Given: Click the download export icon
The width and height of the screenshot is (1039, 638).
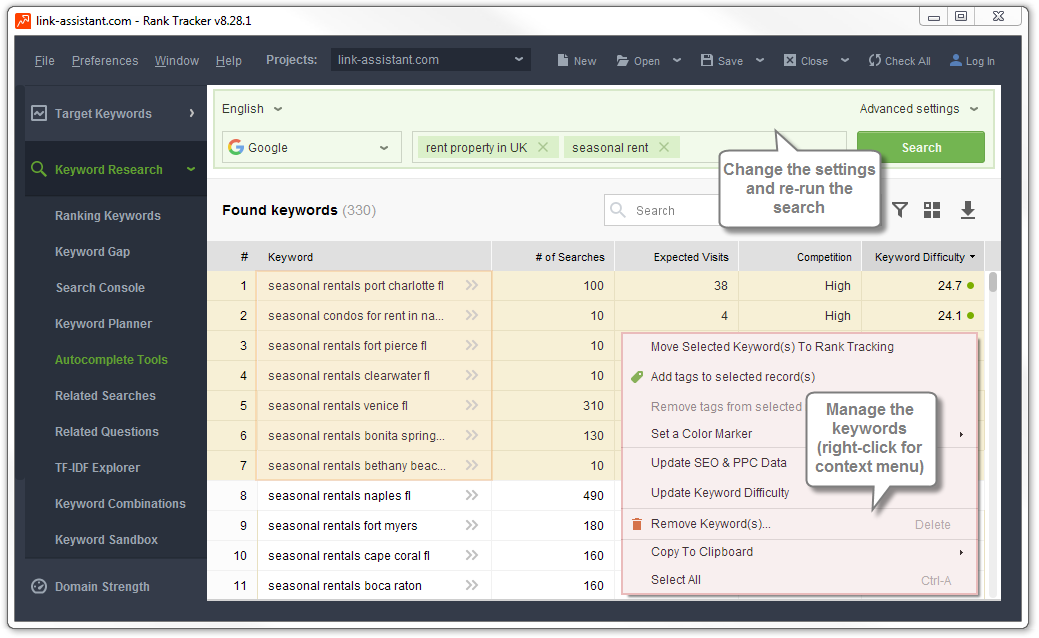Looking at the screenshot, I should (x=967, y=210).
